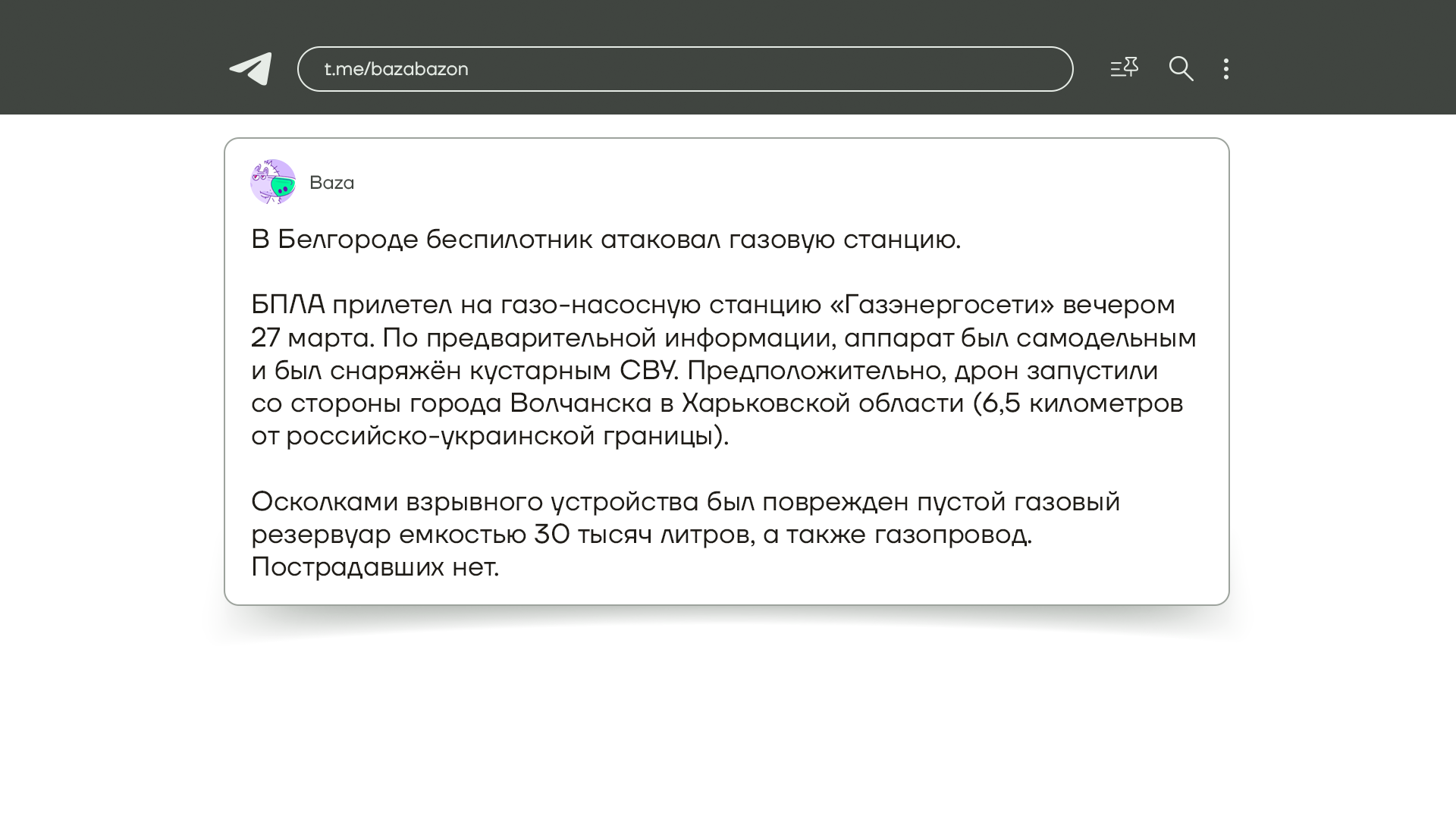Click the Telegram paper plane logo

pos(251,69)
